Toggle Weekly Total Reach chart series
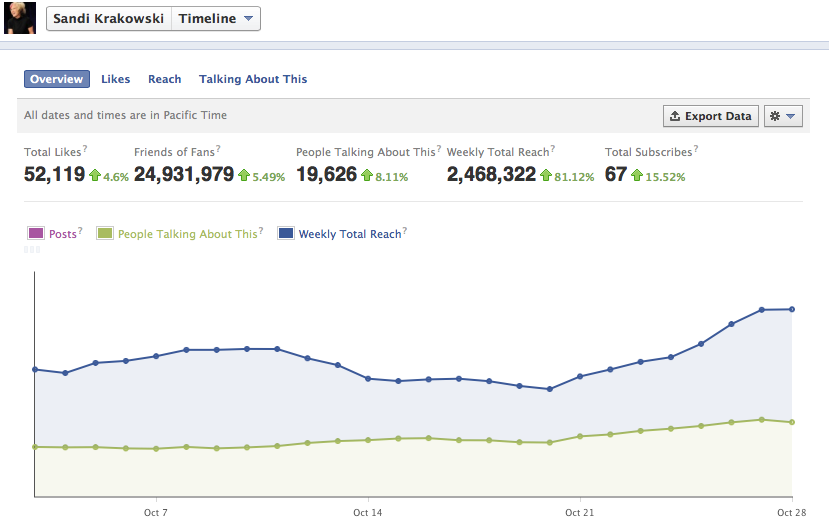This screenshot has height=526, width=829. [286, 234]
